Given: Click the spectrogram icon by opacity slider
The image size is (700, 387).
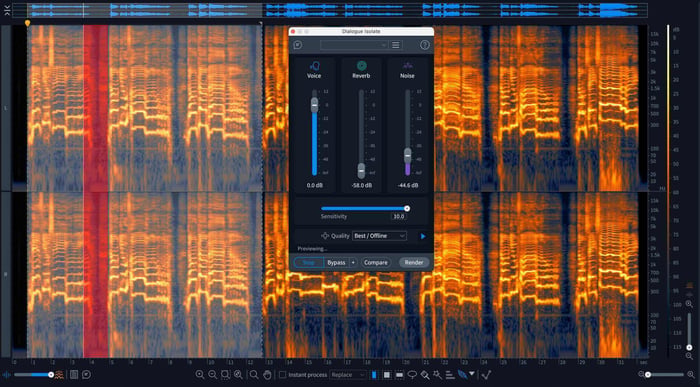Looking at the screenshot, I should [59, 375].
